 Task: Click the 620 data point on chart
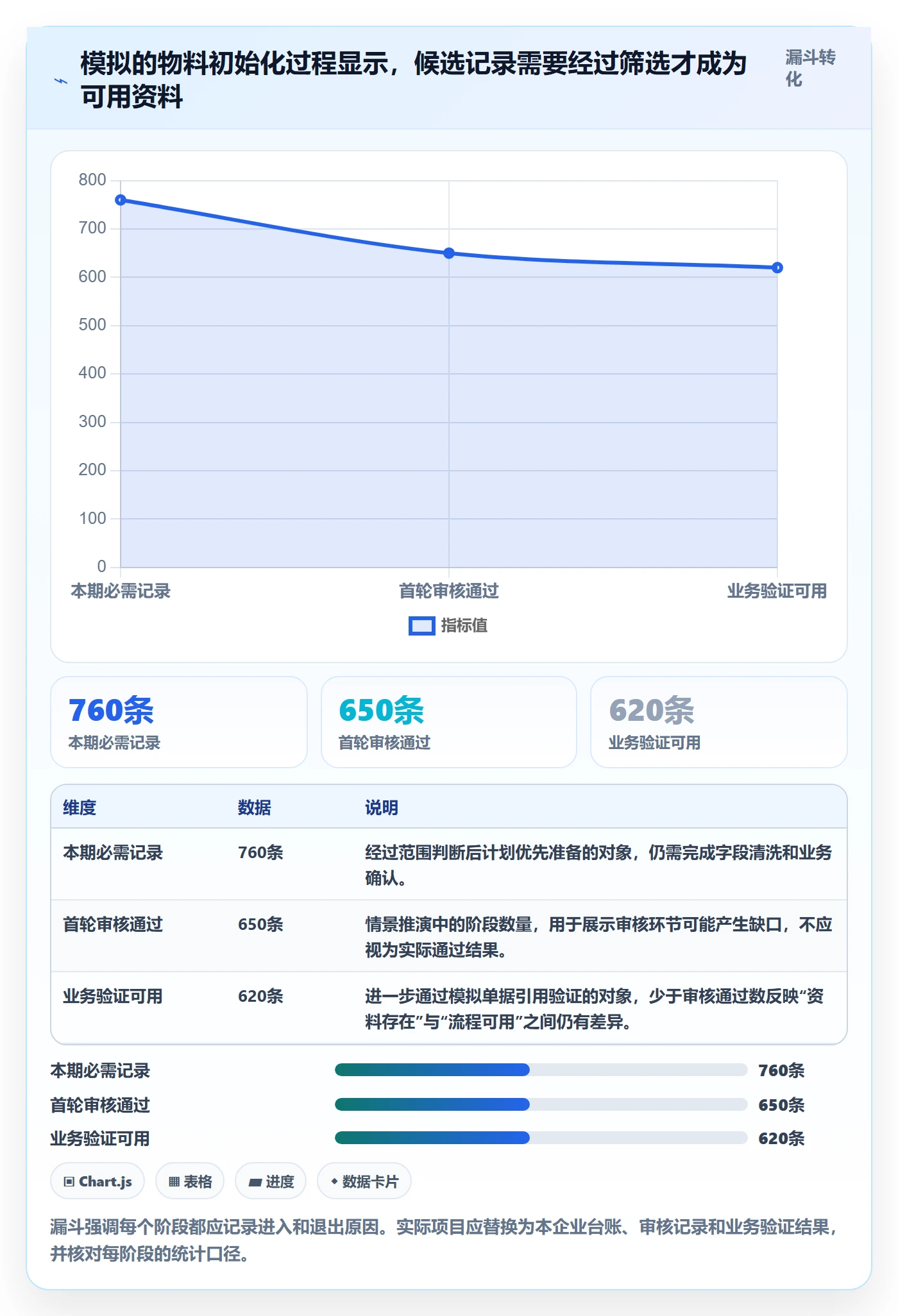point(777,267)
